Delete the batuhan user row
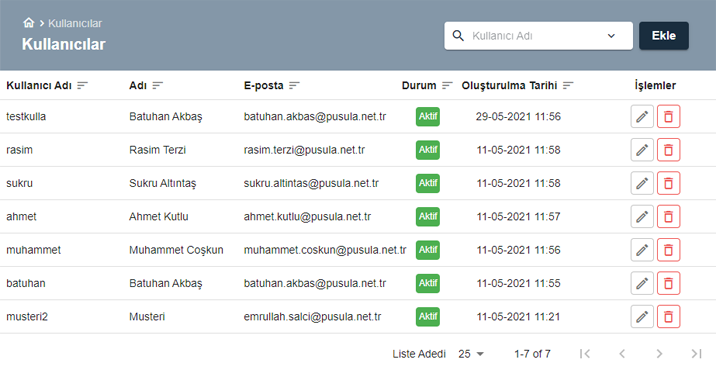Image resolution: width=716 pixels, height=372 pixels. coord(669,283)
